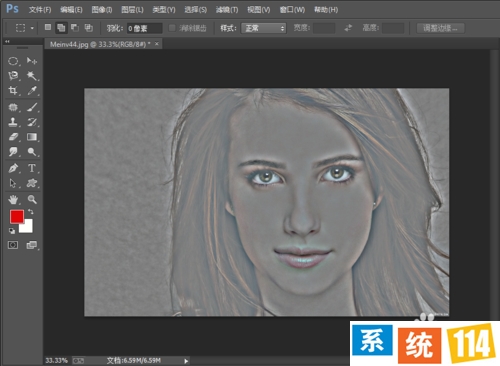
Task: Click the 宽度 width input field
Action: pos(324,28)
